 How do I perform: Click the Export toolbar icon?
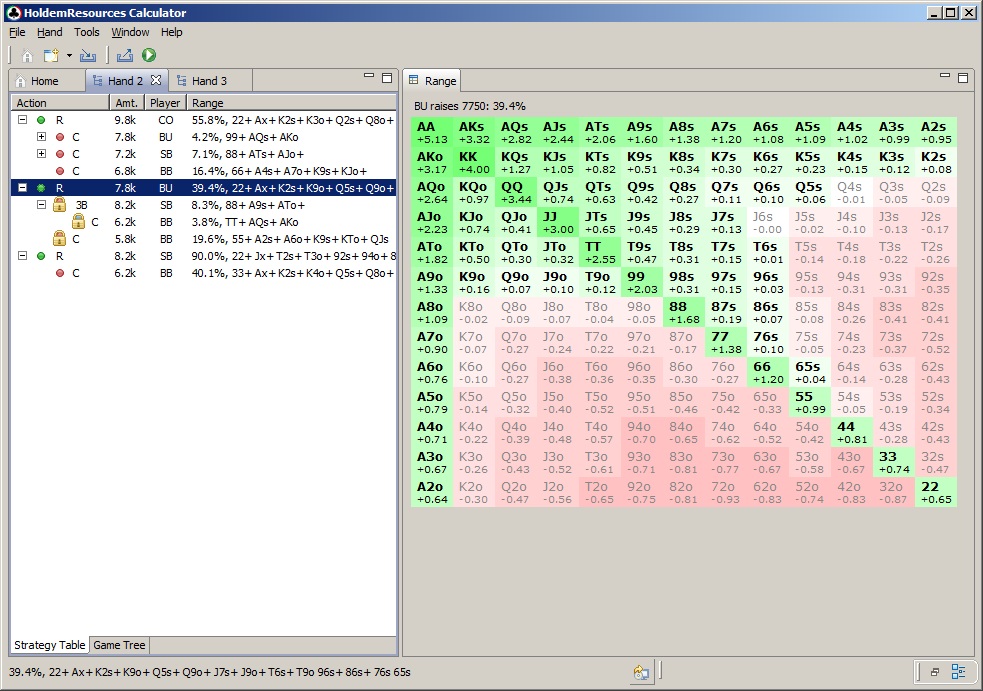pos(125,56)
